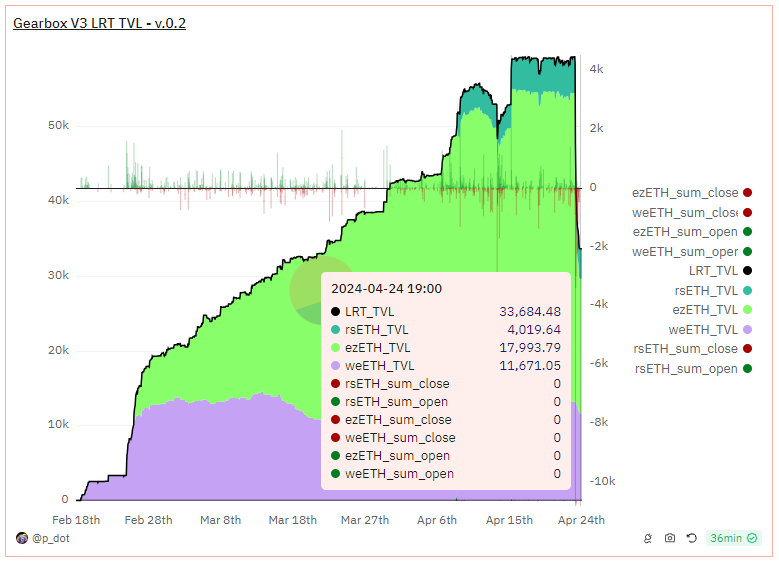Hide the ezETH_sum_open series in the legend
The height and width of the screenshot is (561, 779).
coord(692,232)
